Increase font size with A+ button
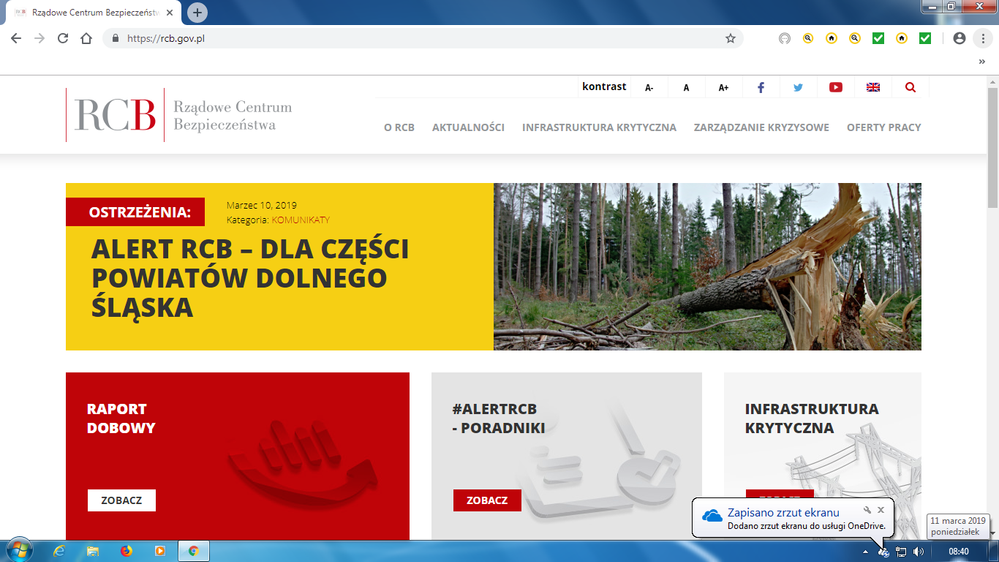This screenshot has height=562, width=999. click(723, 87)
